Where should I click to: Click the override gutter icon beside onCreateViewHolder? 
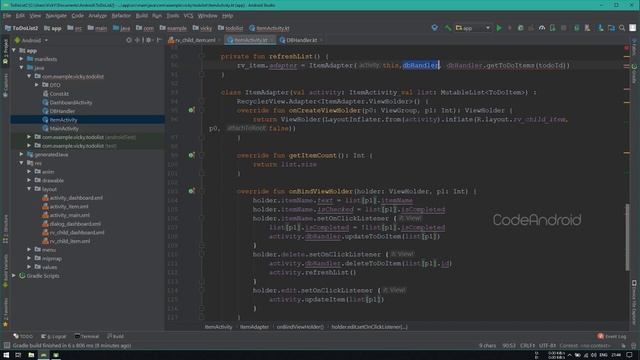pyautogui.click(x=191, y=110)
